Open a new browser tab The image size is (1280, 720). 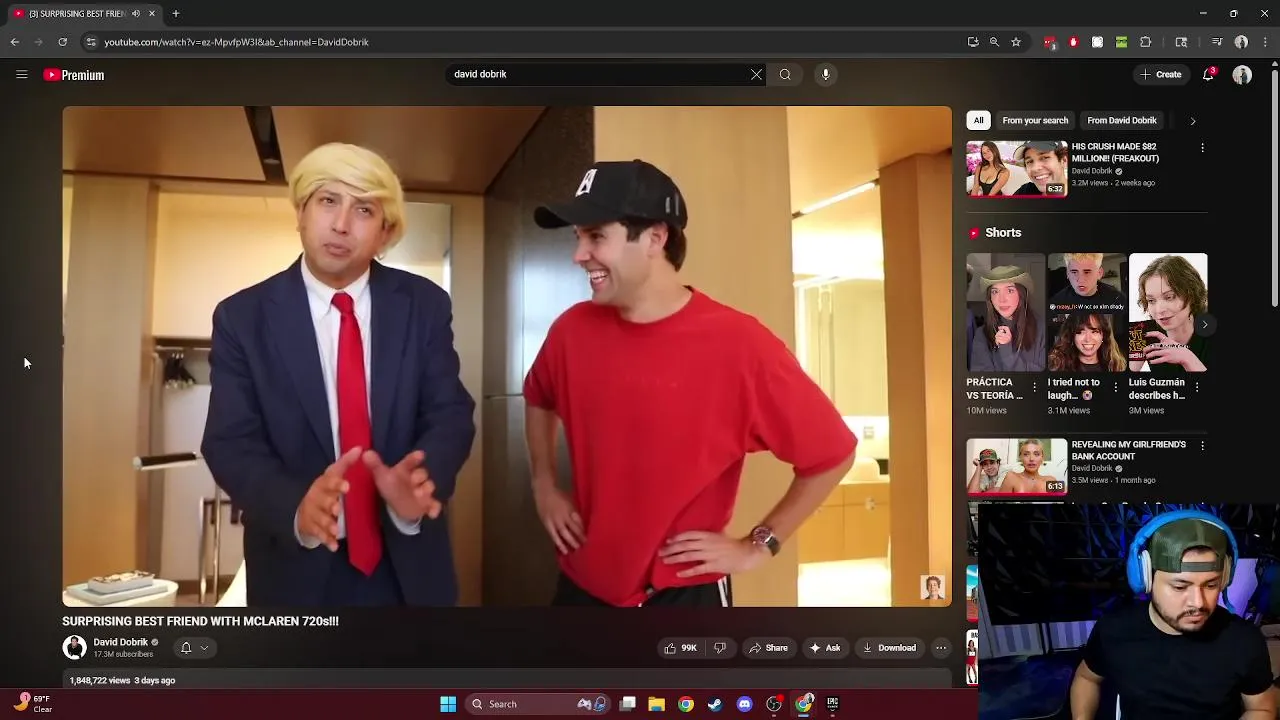[175, 13]
